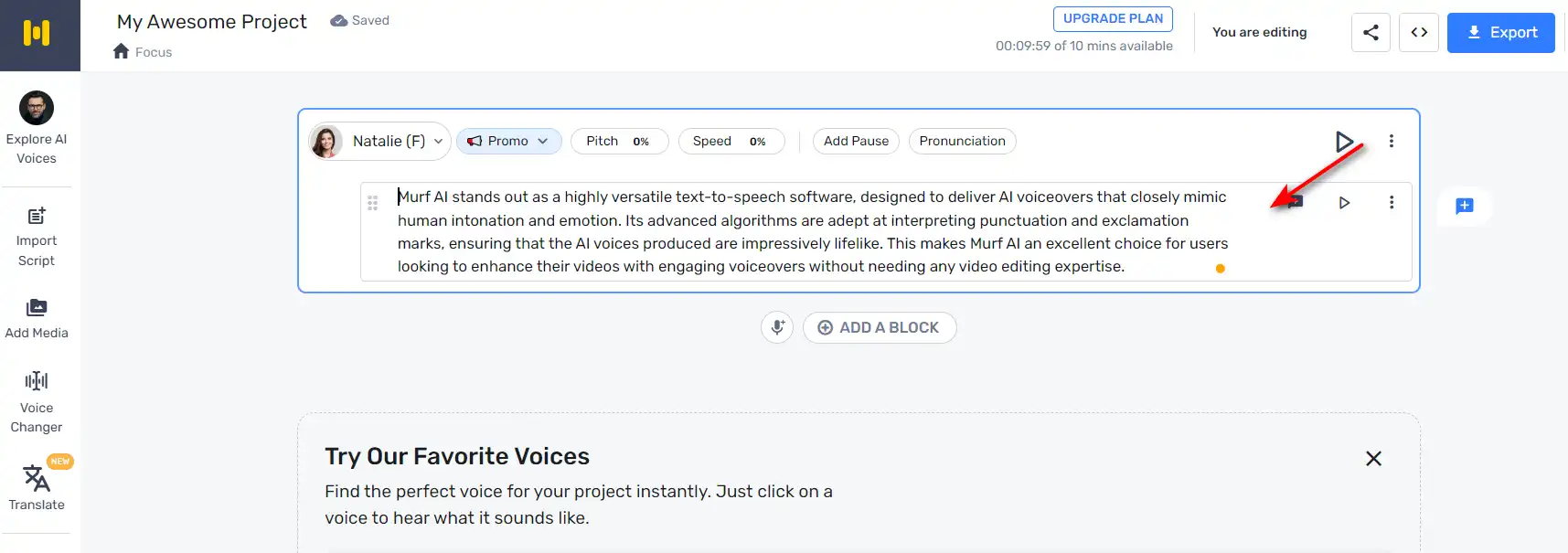Open Pronunciation option
This screenshot has height=553, width=1568.
(962, 141)
